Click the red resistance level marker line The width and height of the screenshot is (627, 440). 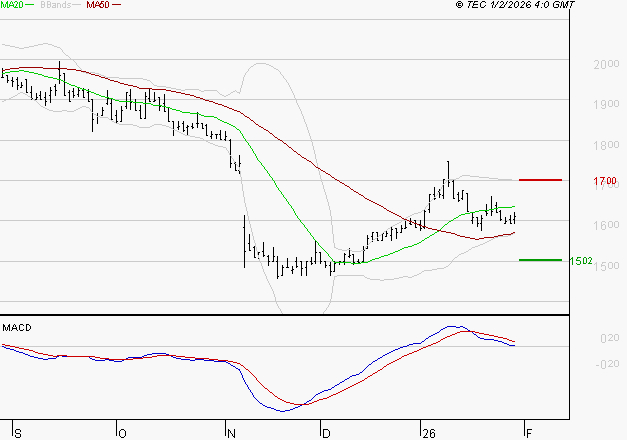pos(540,180)
